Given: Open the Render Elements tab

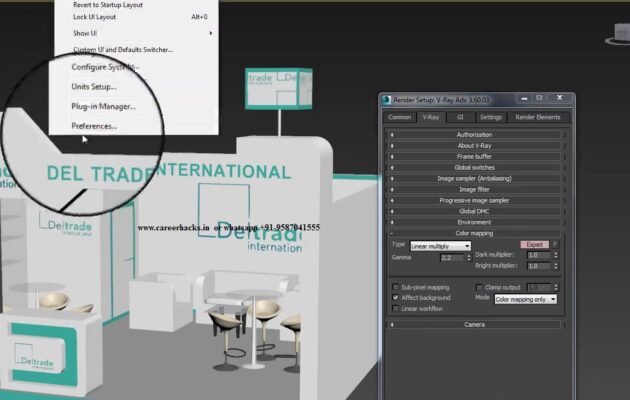Looking at the screenshot, I should click(537, 117).
